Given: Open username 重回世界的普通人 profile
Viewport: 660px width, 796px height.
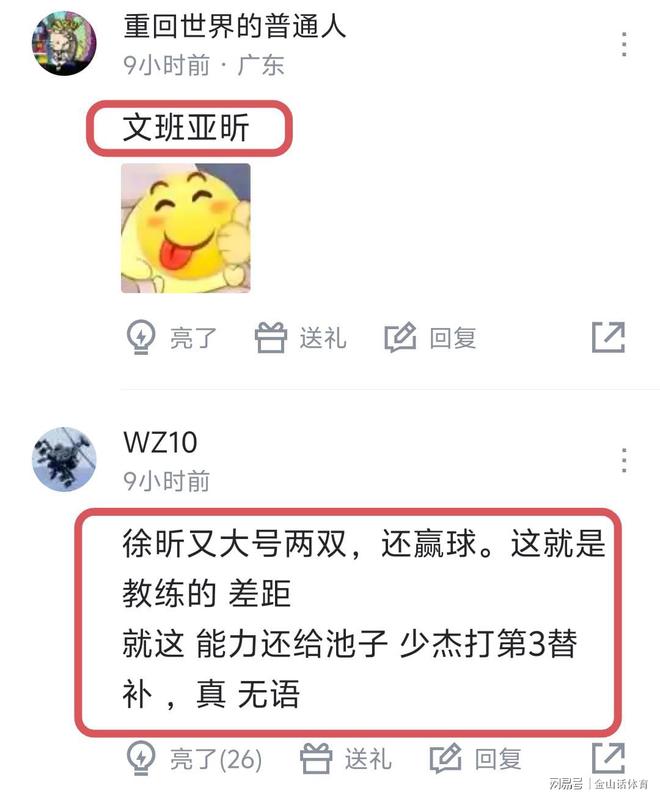Looking at the screenshot, I should pyautogui.click(x=235, y=26).
